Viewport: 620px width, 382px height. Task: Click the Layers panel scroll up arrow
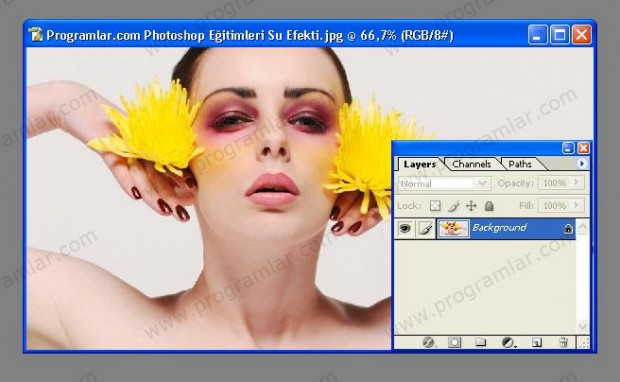pyautogui.click(x=583, y=227)
